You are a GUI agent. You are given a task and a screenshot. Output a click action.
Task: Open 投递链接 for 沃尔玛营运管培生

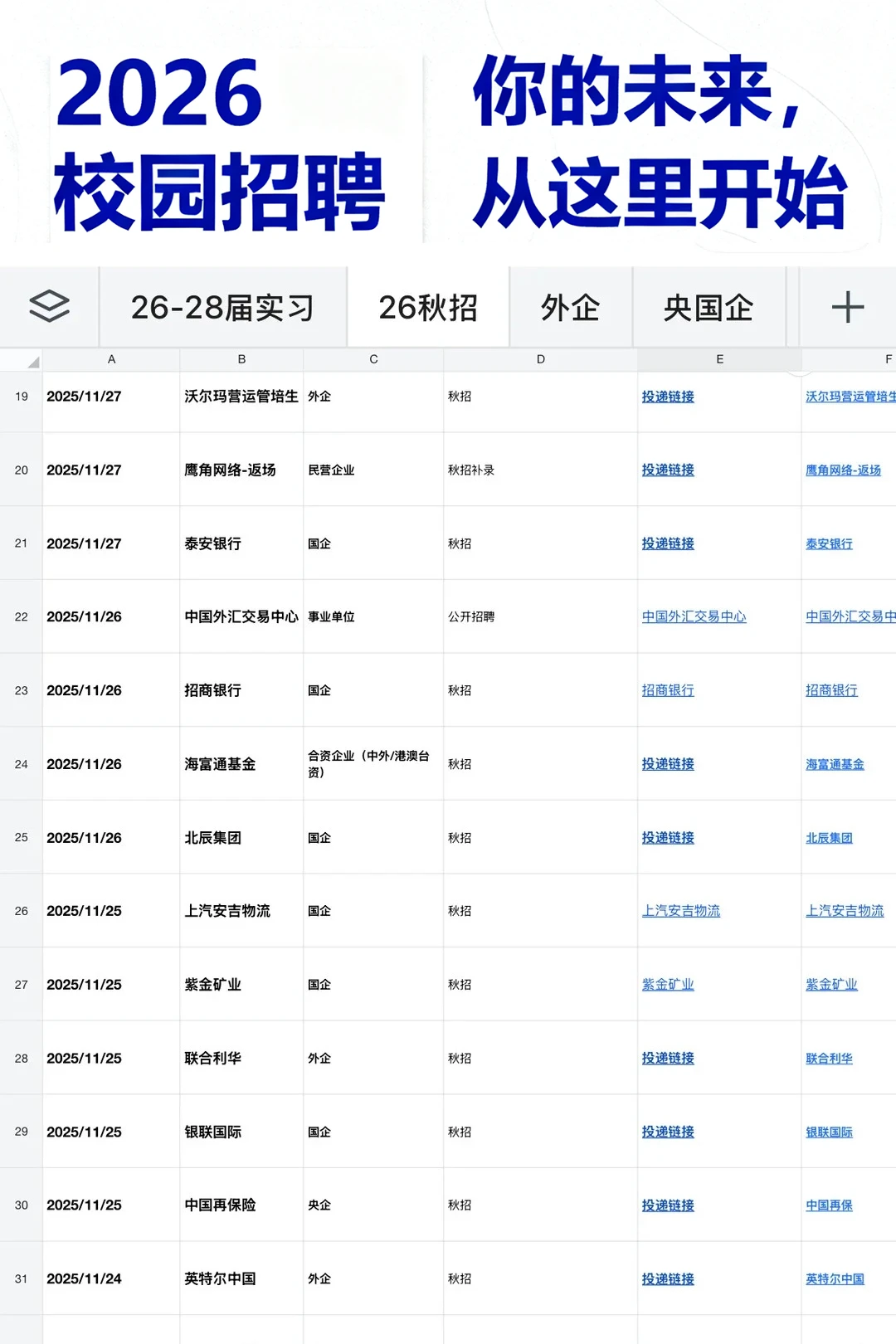(668, 397)
